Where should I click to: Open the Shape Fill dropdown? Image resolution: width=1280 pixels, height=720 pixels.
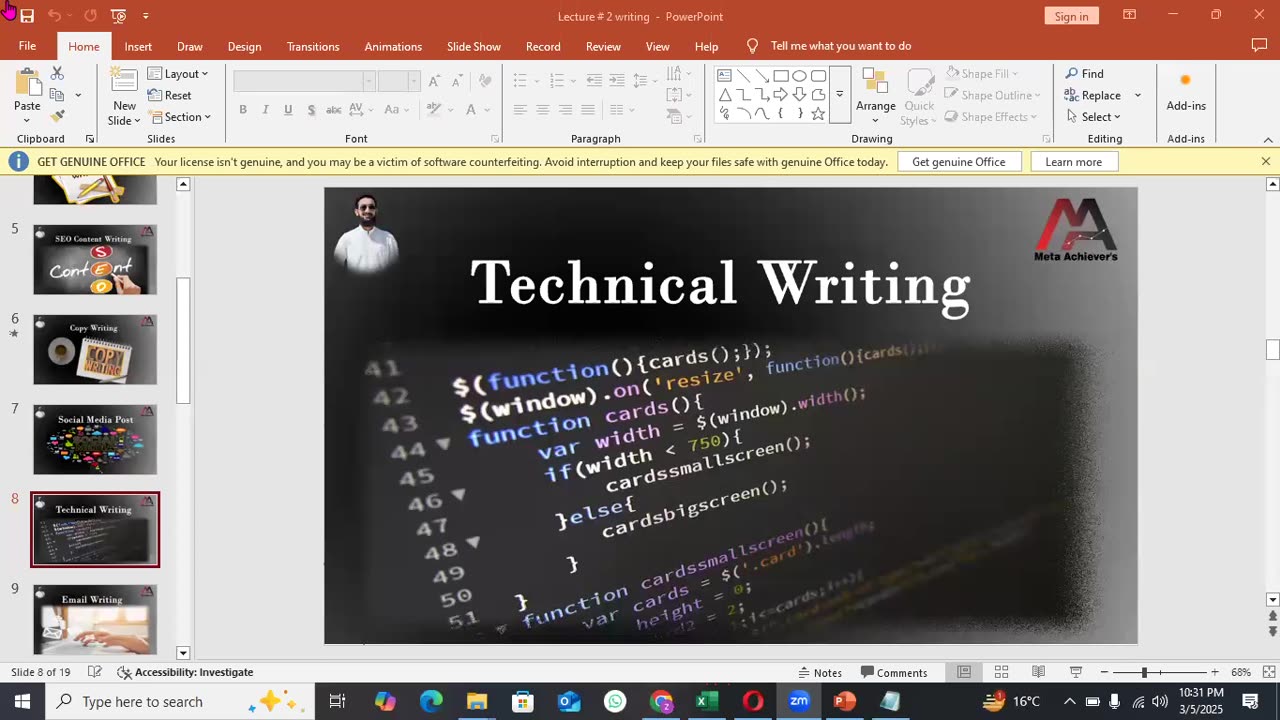pyautogui.click(x=981, y=74)
